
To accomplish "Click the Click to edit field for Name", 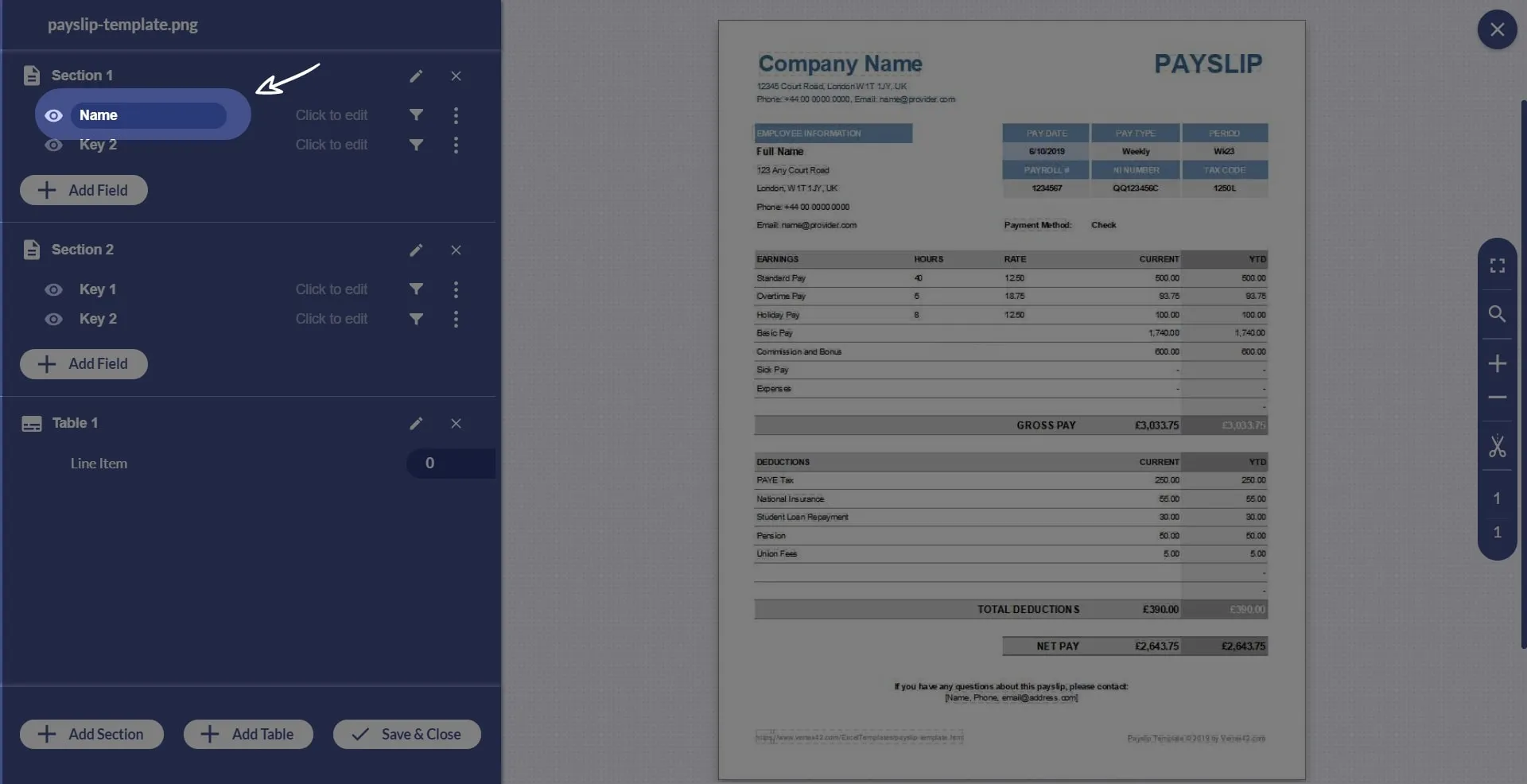I will pyautogui.click(x=331, y=115).
